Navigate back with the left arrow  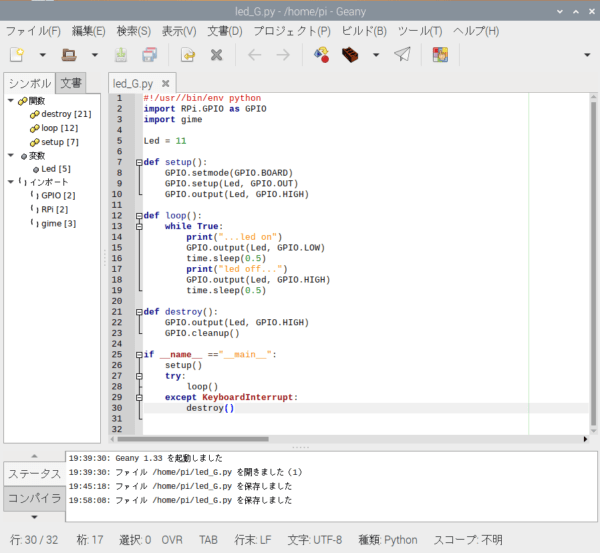[x=254, y=55]
